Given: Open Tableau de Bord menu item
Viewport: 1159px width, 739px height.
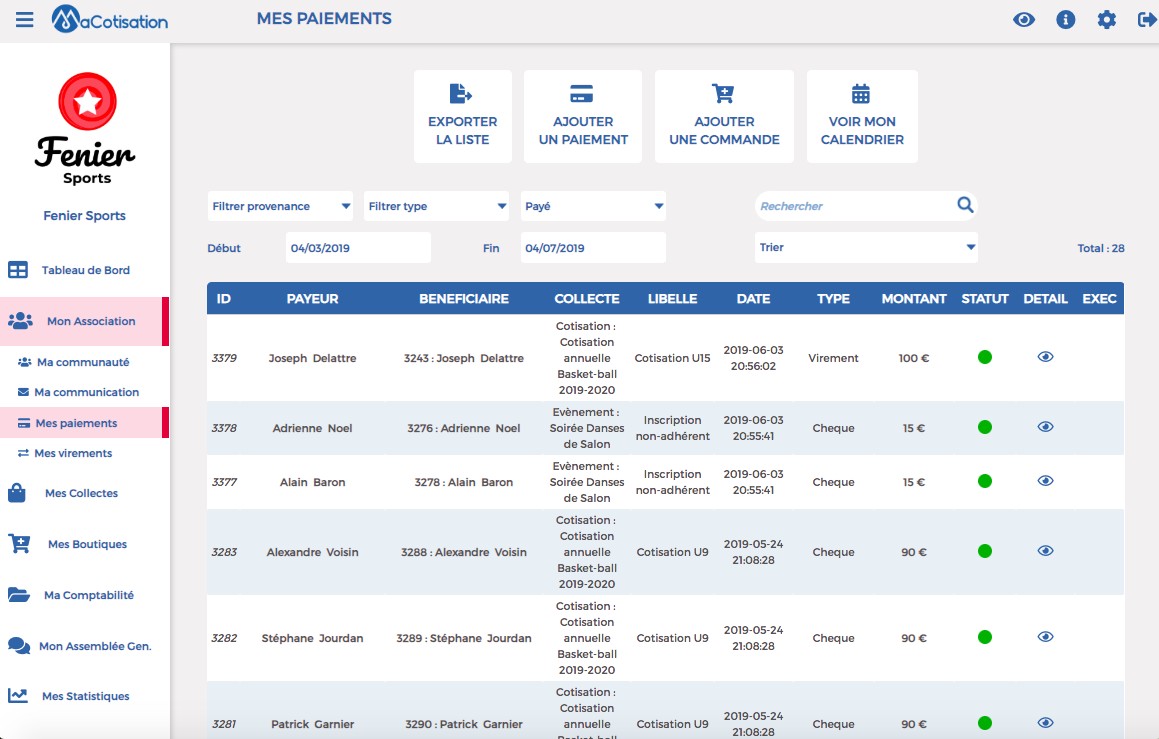Looking at the screenshot, I should coord(86,270).
